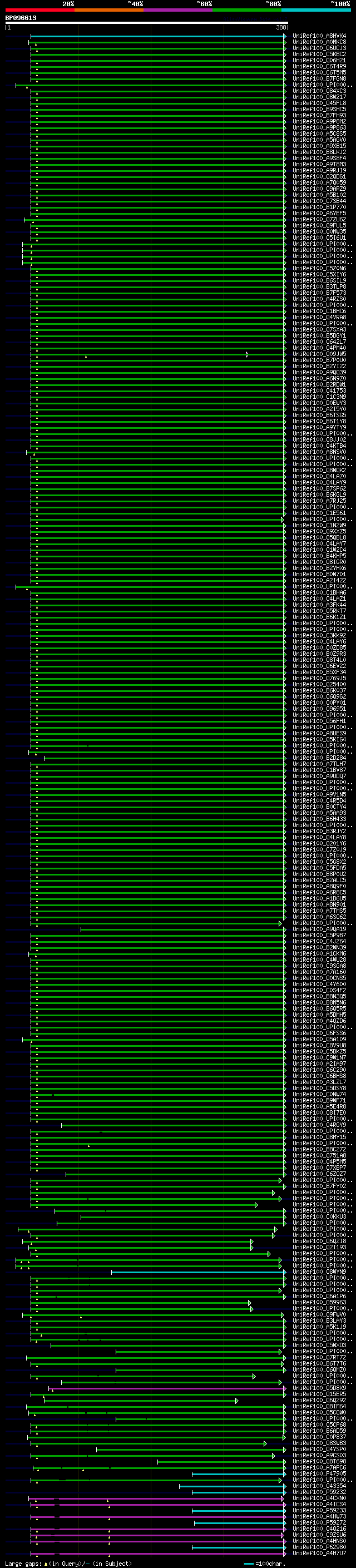Click the white query sequence bar ending at 388
Viewport: 356px width, 1568px height.
click(x=147, y=22)
